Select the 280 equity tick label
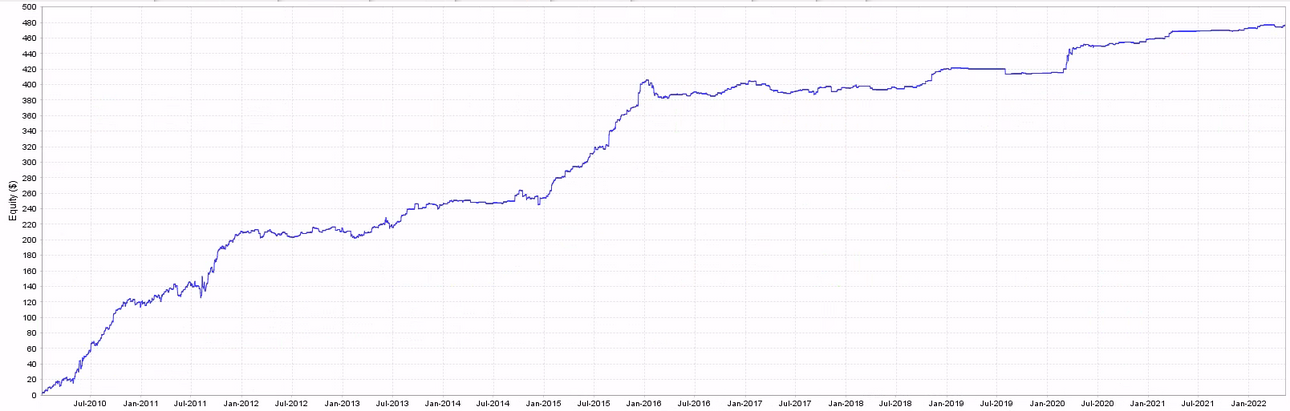This screenshot has height=411, width=1290. [29, 178]
